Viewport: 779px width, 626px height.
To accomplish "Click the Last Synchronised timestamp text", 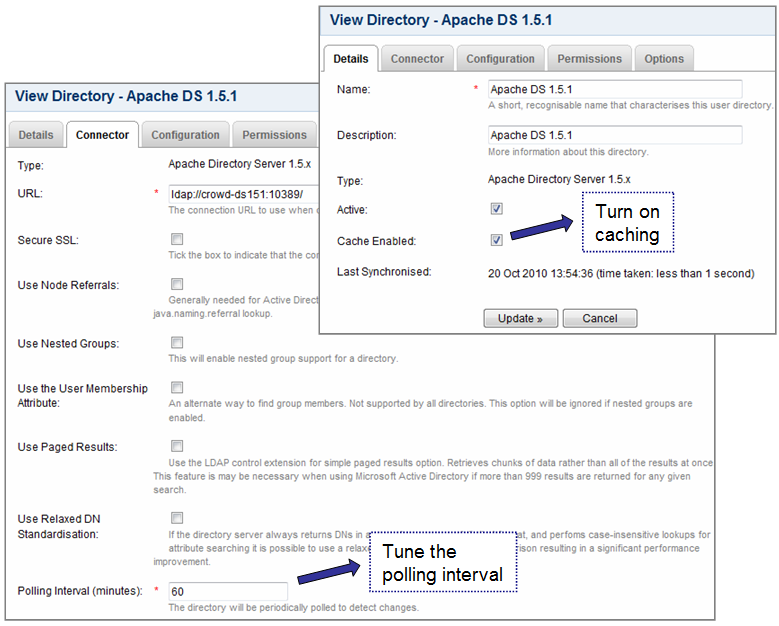I will coord(621,273).
